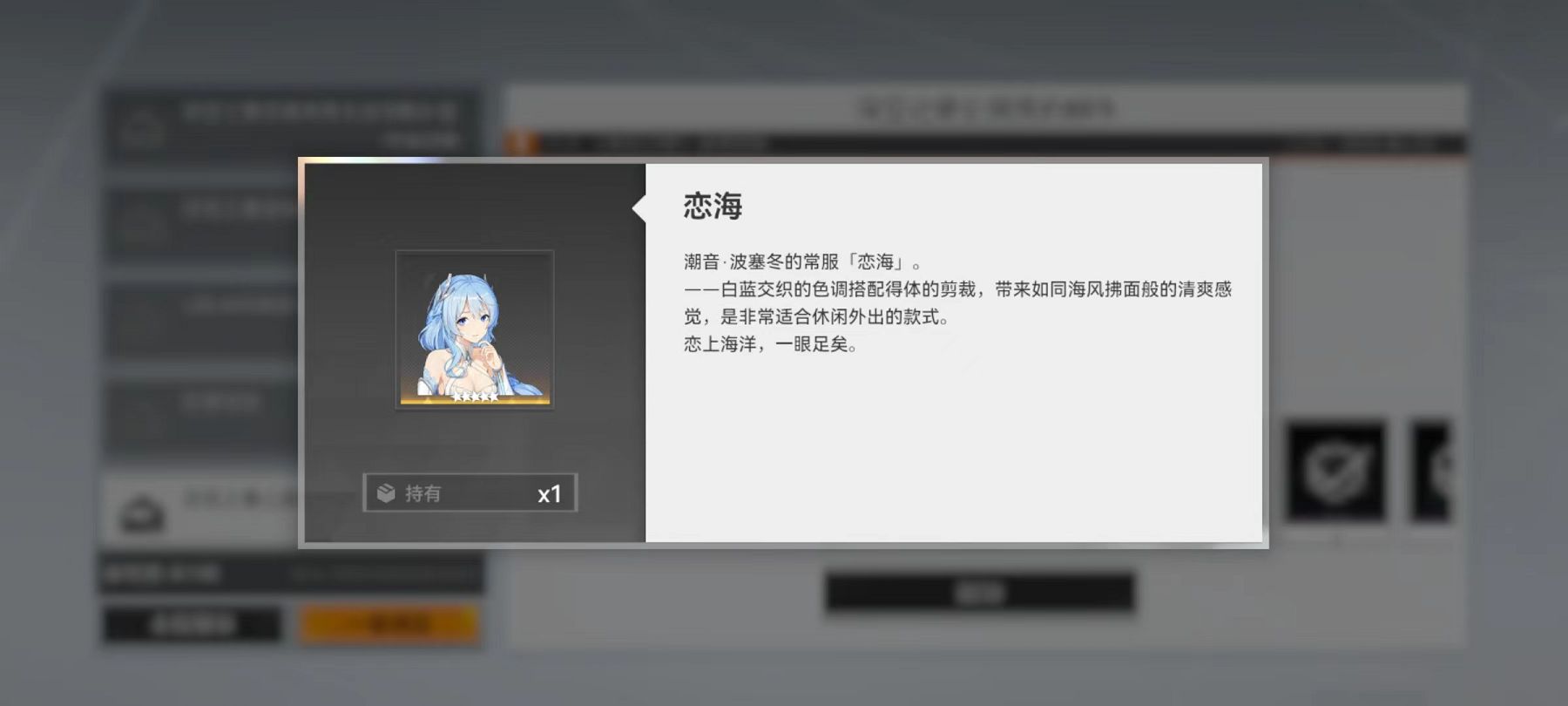This screenshot has width=1568, height=706.
Task: Select the third blurred mail list entry
Action: [202, 318]
